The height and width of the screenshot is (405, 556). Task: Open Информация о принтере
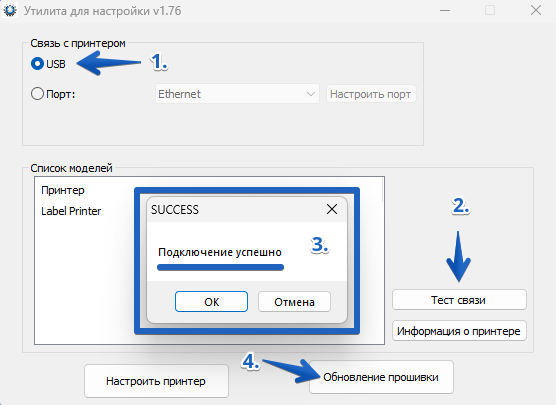pos(459,331)
